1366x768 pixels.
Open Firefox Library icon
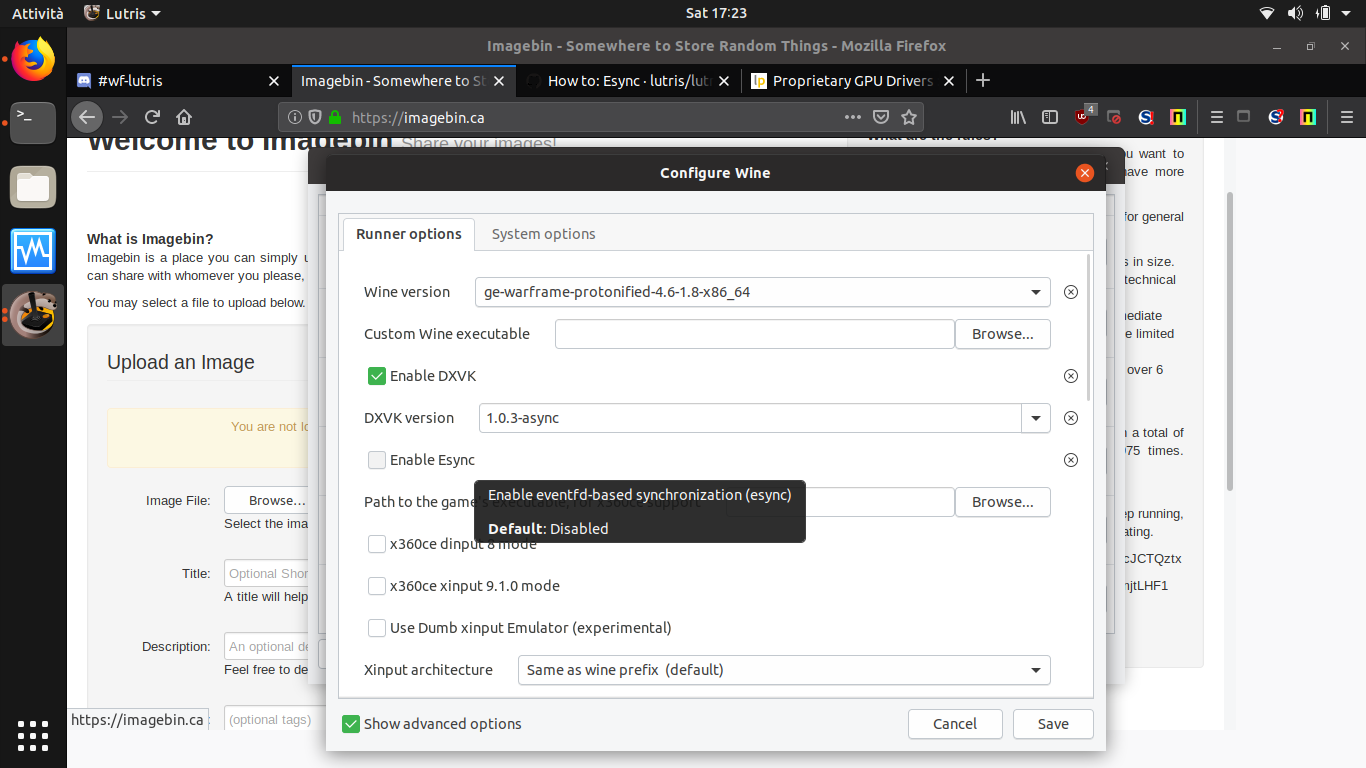pyautogui.click(x=1018, y=117)
